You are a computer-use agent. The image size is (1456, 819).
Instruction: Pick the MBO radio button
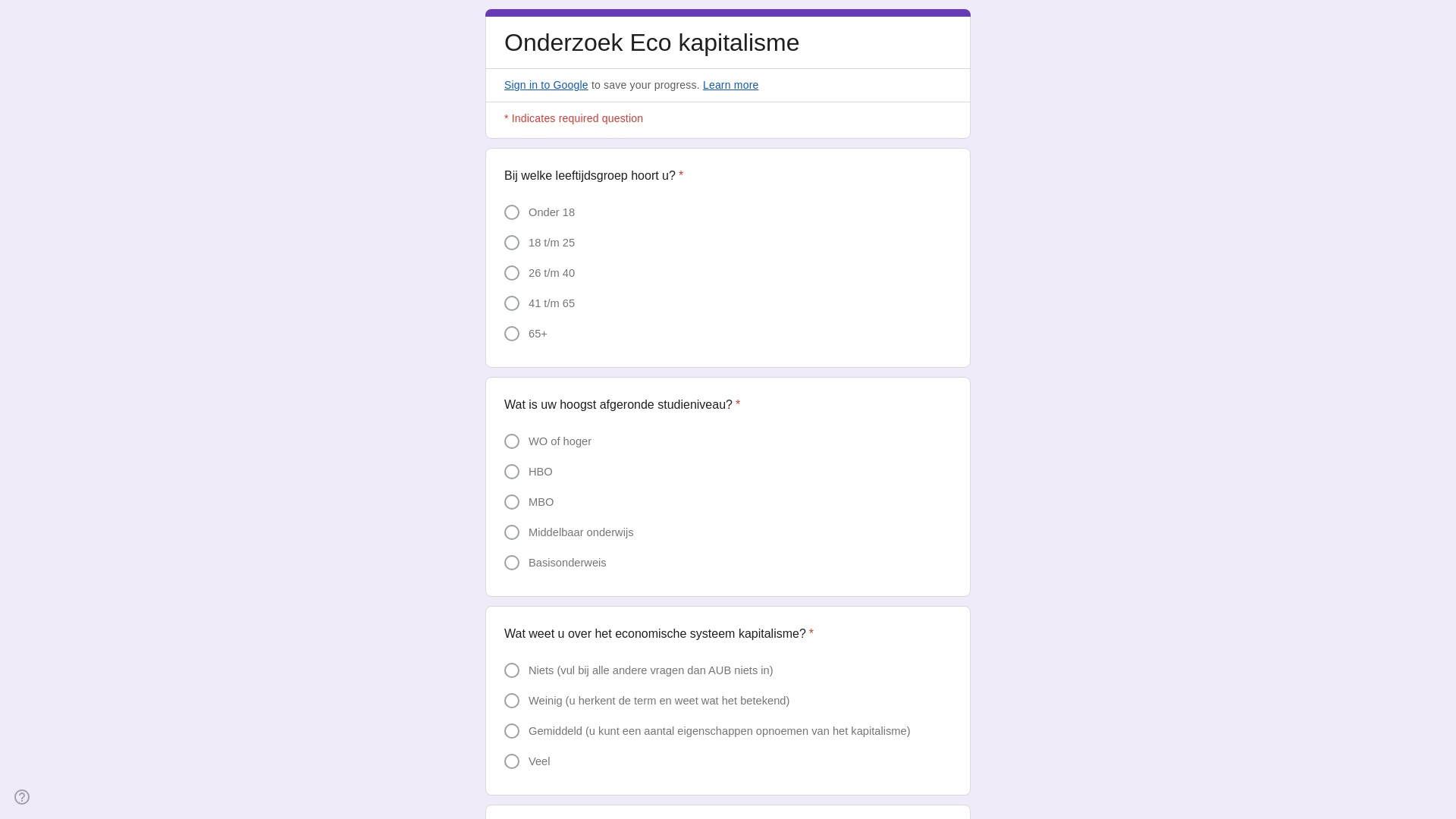pyautogui.click(x=512, y=502)
